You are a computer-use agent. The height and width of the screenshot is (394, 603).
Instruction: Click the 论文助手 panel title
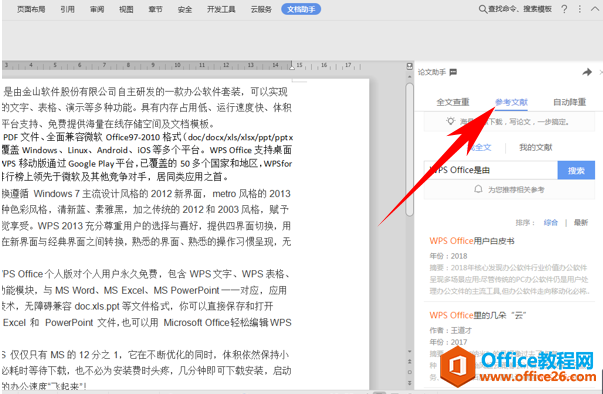pos(432,72)
